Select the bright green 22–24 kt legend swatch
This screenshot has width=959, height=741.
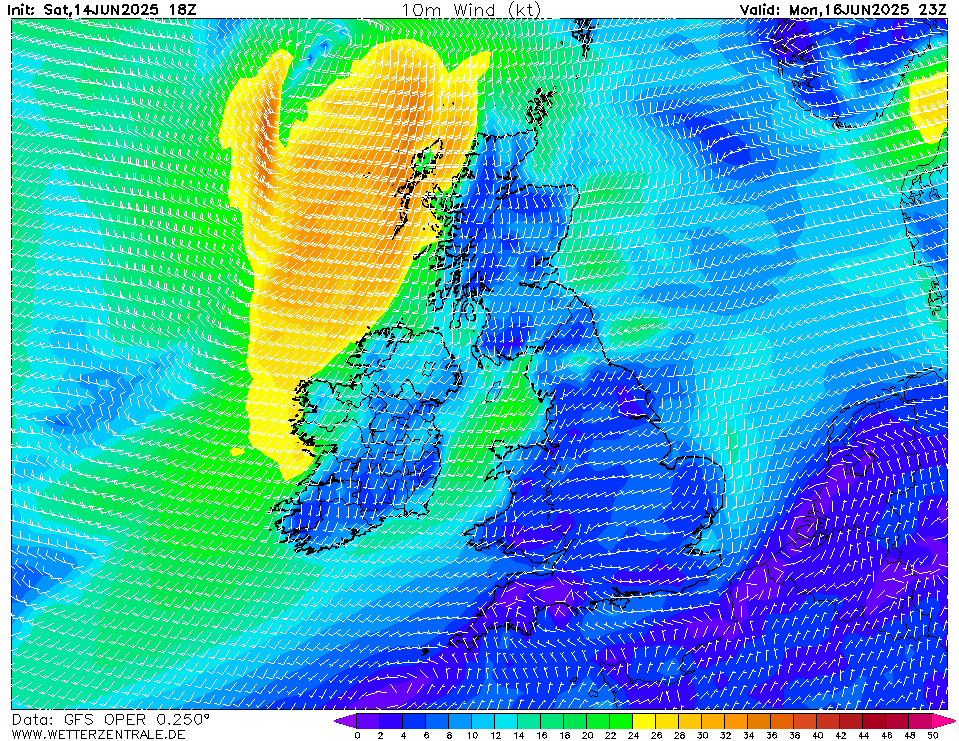click(622, 721)
